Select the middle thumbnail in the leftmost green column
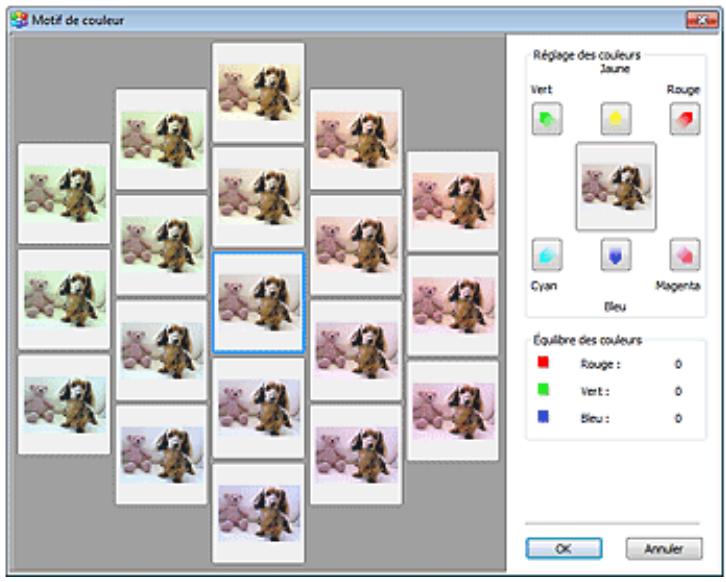The image size is (726, 582). [64, 298]
